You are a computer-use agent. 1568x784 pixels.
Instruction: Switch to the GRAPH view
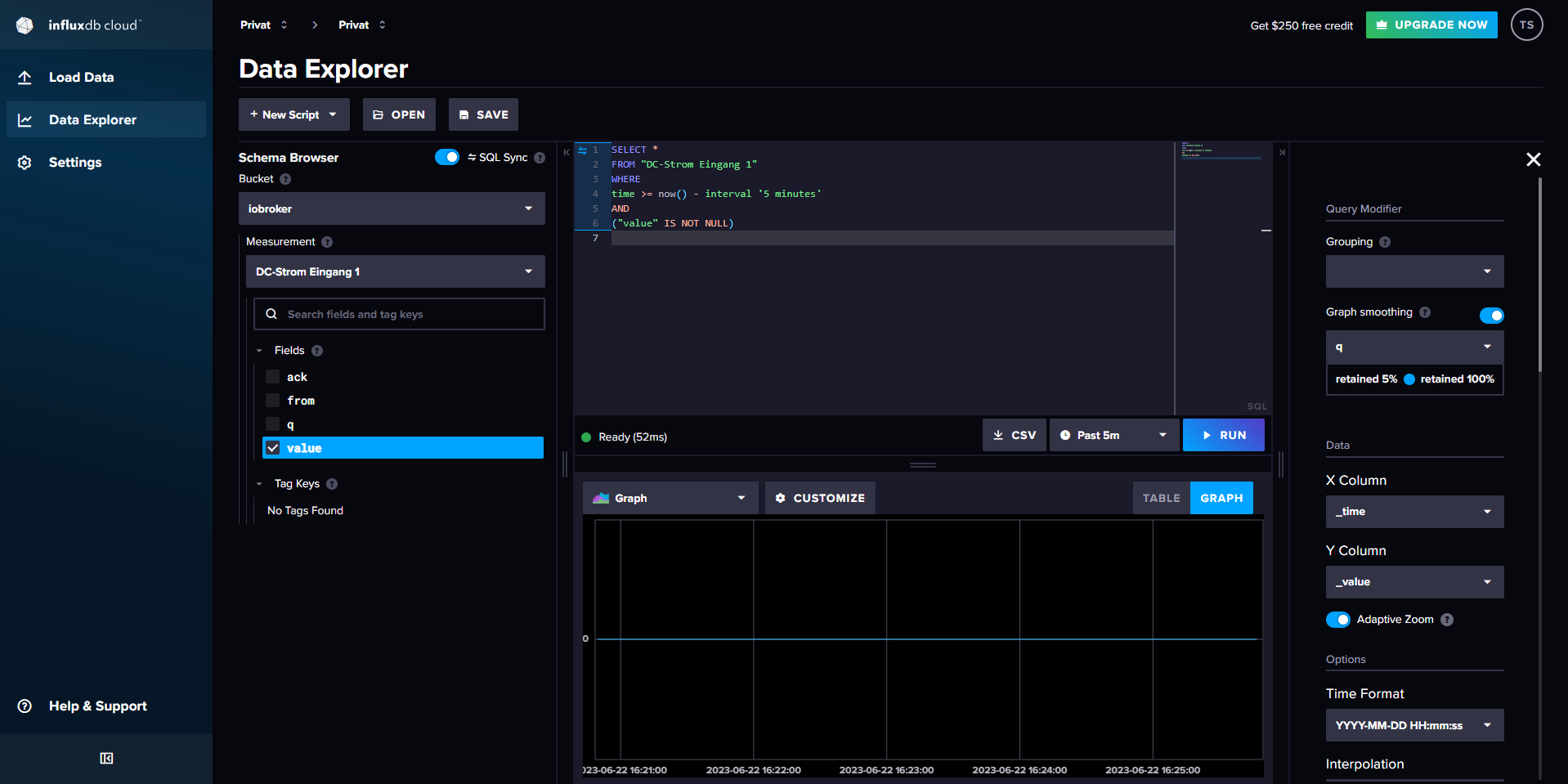(1221, 498)
